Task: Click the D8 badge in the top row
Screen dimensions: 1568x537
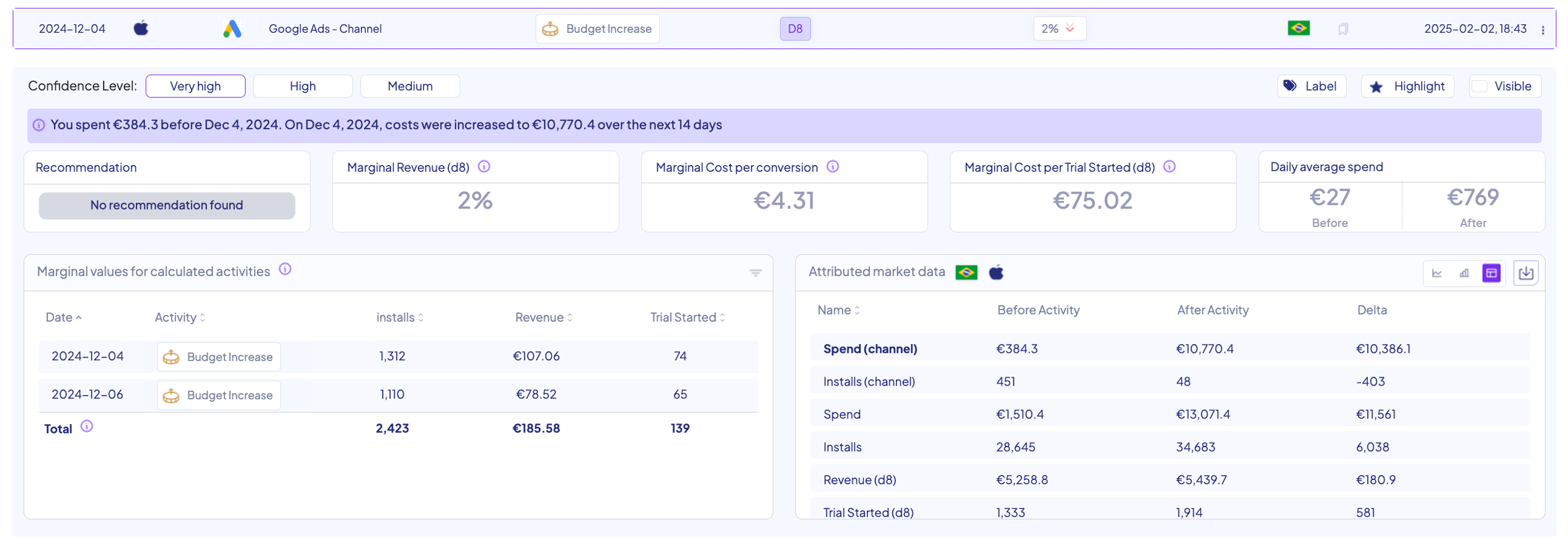Action: (x=795, y=29)
